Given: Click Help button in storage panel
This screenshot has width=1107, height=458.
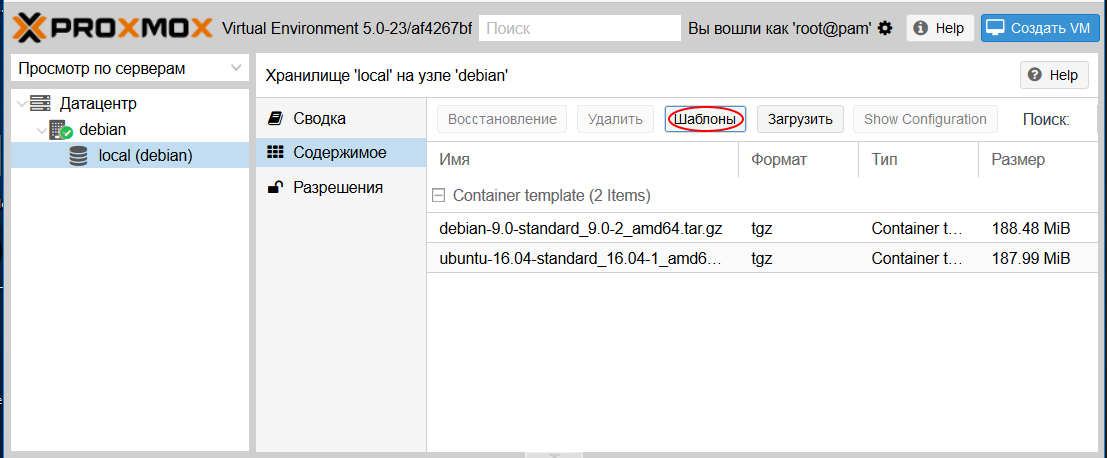Looking at the screenshot, I should pos(1053,75).
